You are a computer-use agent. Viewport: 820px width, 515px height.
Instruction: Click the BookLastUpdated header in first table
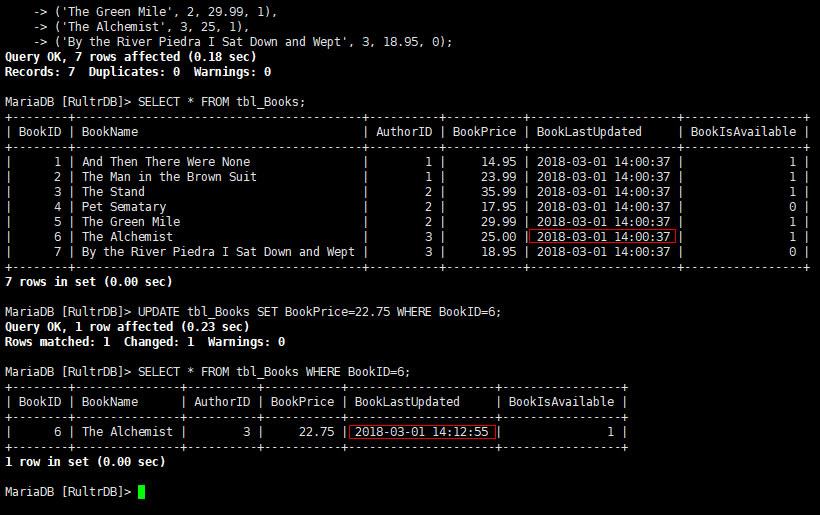coord(589,132)
